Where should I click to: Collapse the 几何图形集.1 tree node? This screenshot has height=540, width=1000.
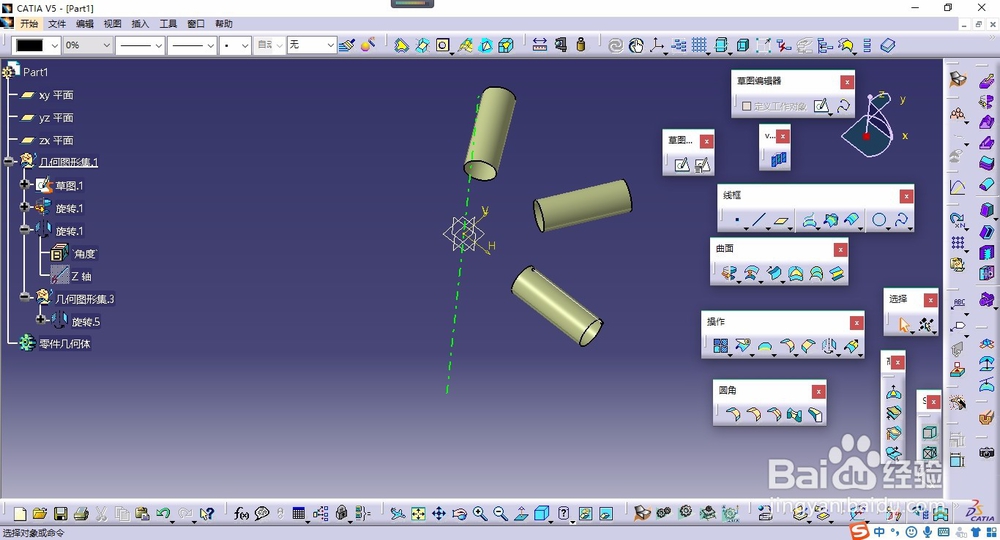(x=8, y=161)
